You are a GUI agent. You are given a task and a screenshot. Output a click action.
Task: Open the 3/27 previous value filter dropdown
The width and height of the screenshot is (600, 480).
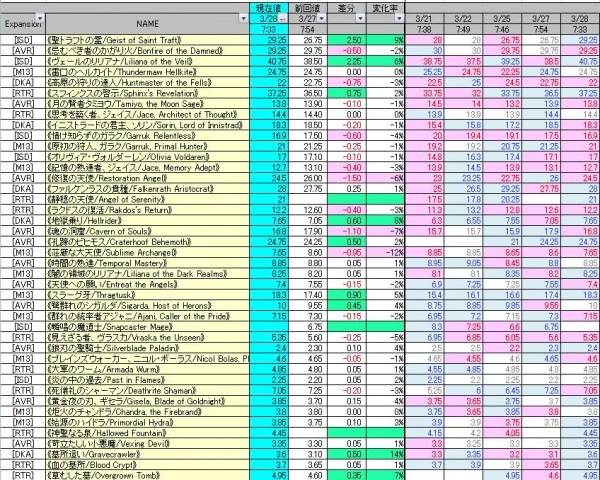[x=321, y=18]
